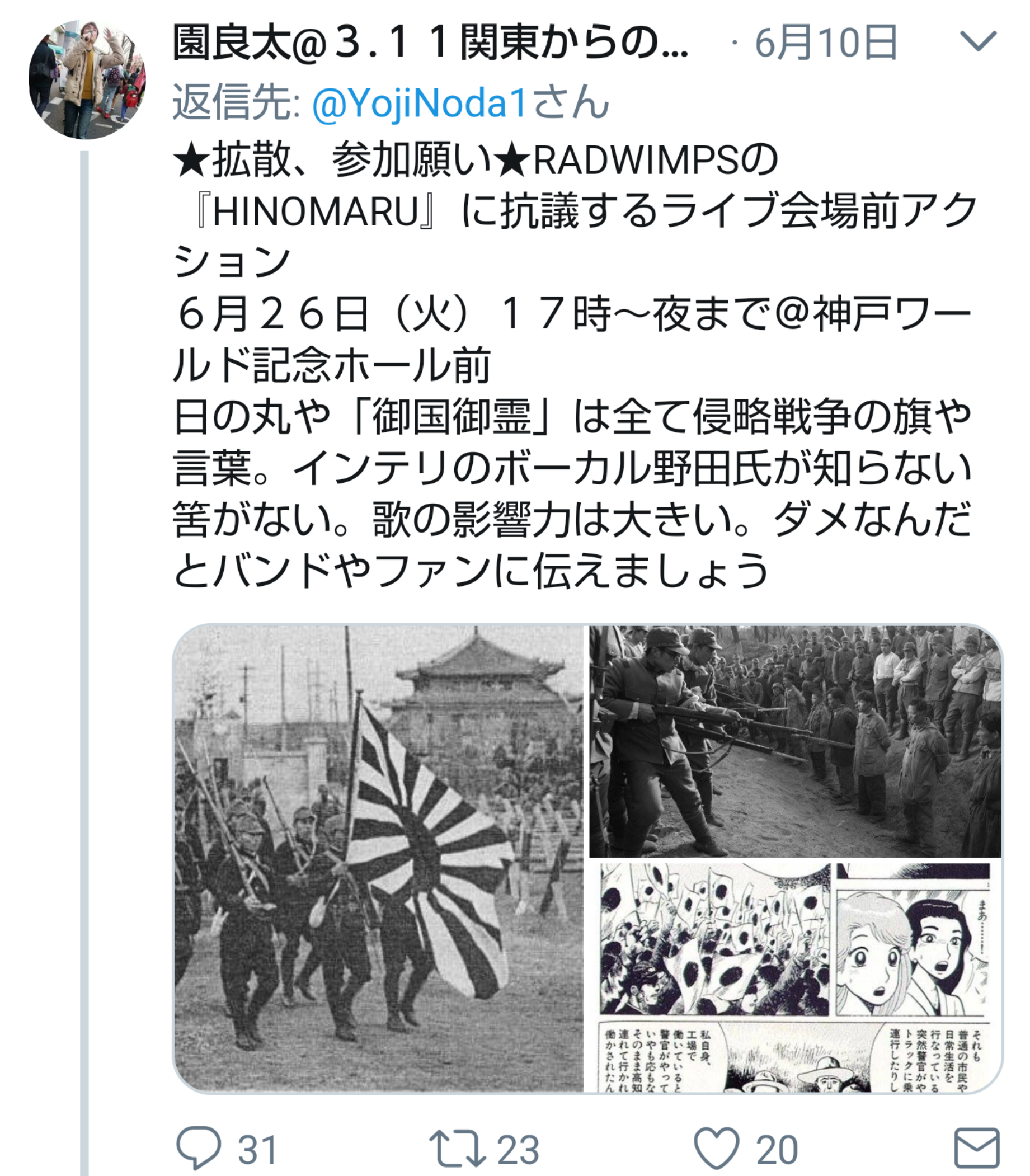Tap the 神戸ワールド記念ホール前 location text

(572, 339)
